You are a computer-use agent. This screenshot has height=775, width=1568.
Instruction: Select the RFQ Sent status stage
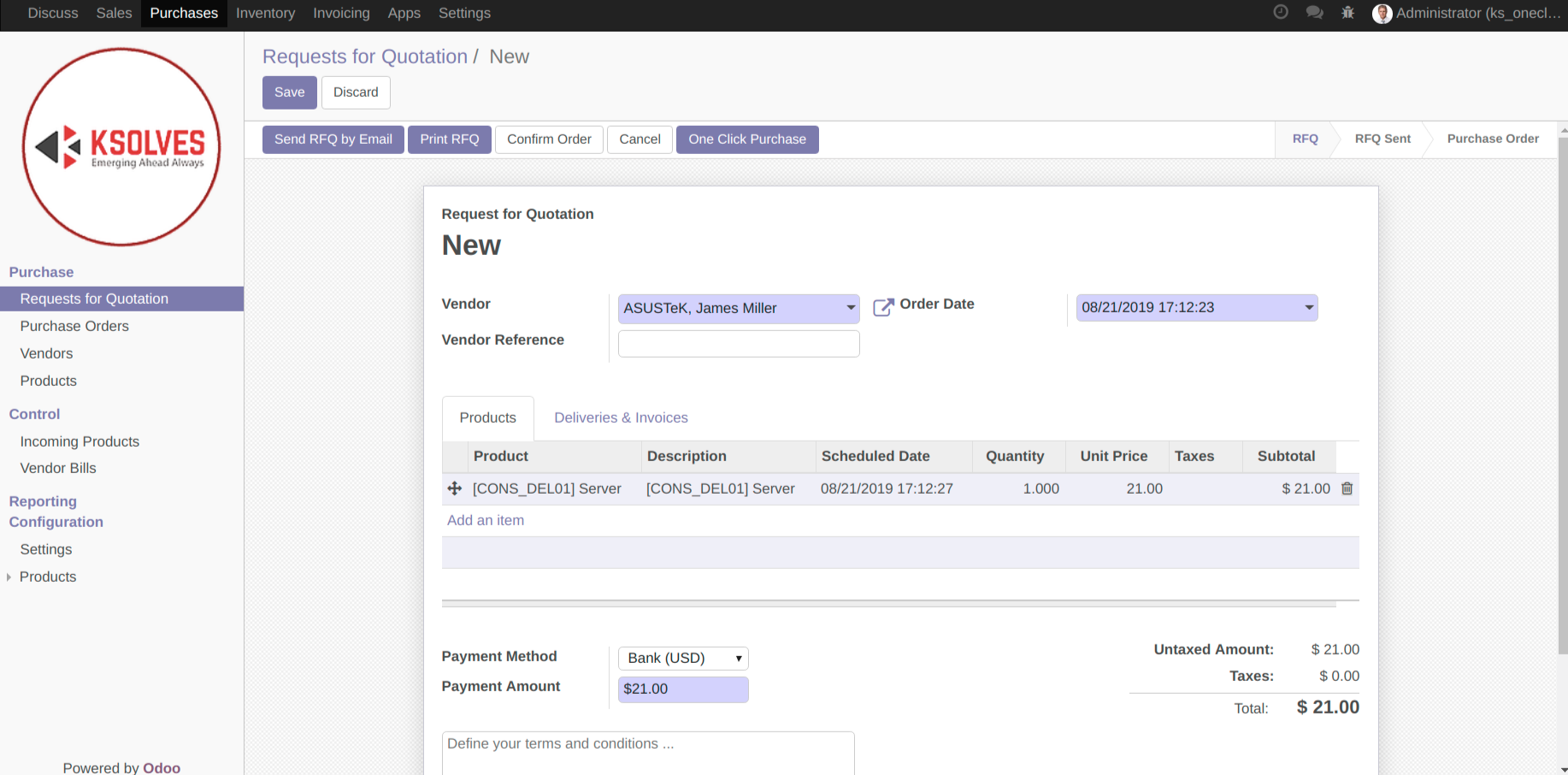coord(1382,139)
